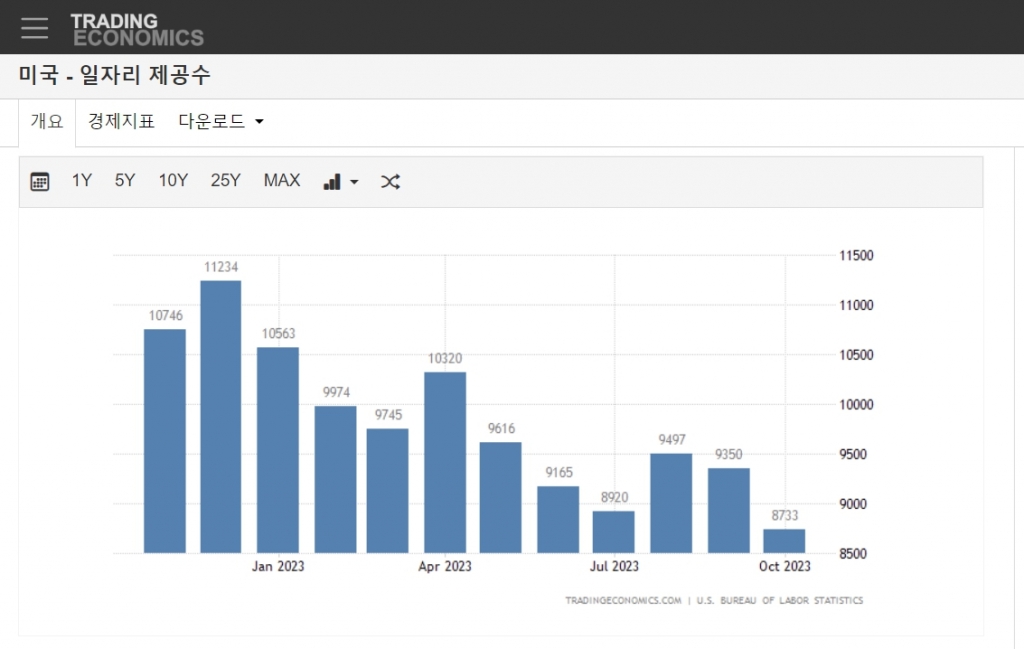
Task: Select the MAX time range
Action: click(x=282, y=181)
